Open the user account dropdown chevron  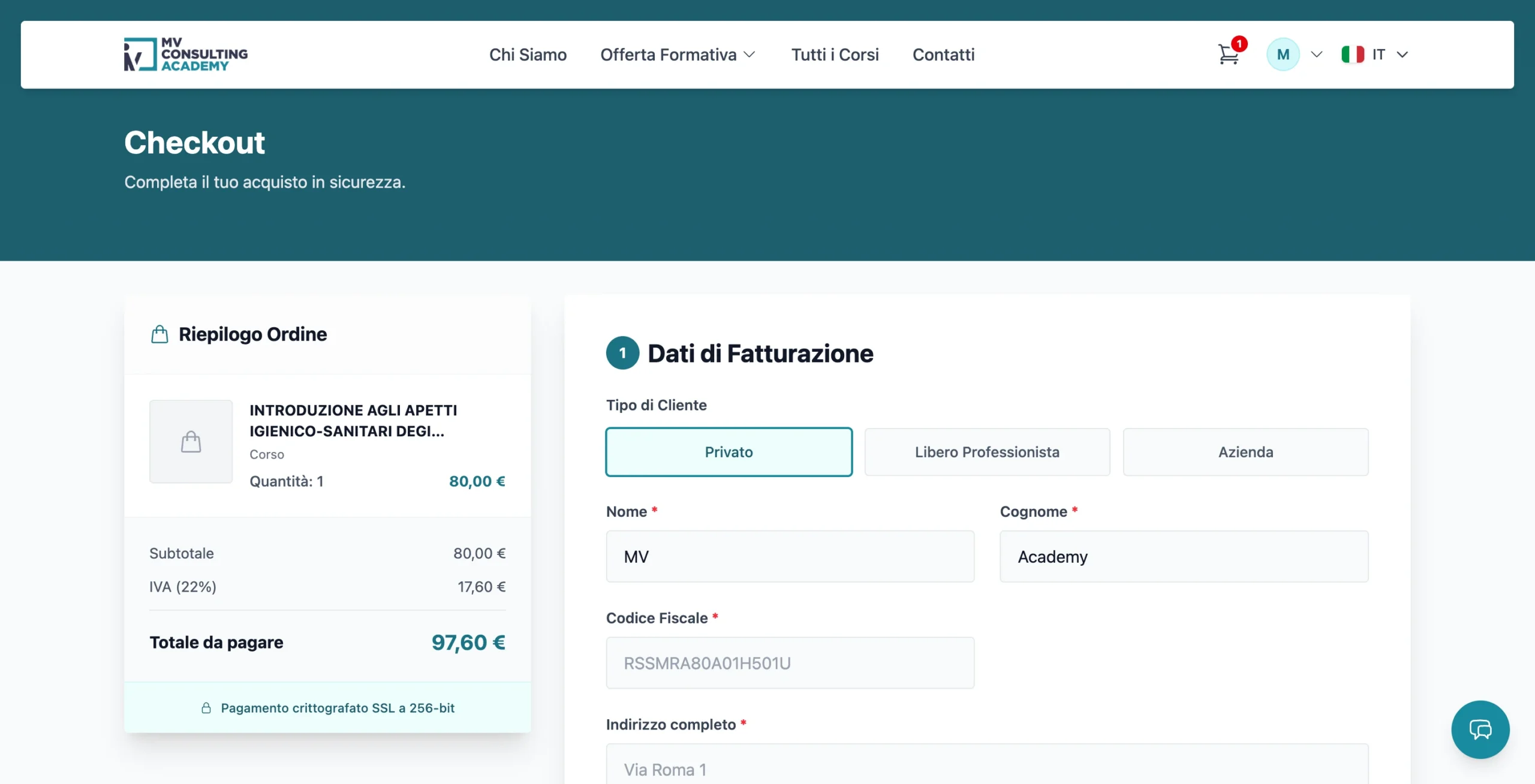[1317, 55]
